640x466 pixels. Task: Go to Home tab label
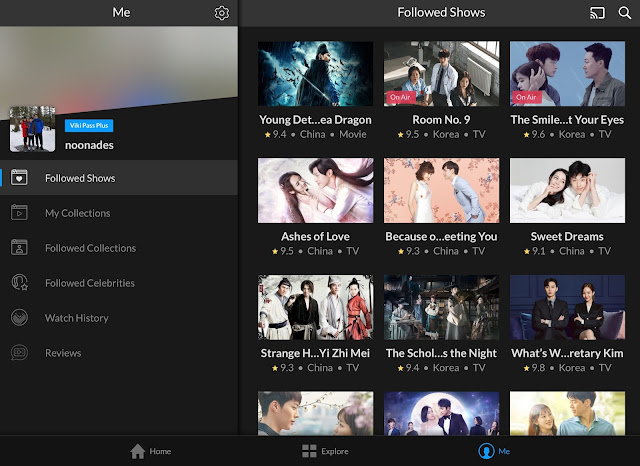point(160,451)
